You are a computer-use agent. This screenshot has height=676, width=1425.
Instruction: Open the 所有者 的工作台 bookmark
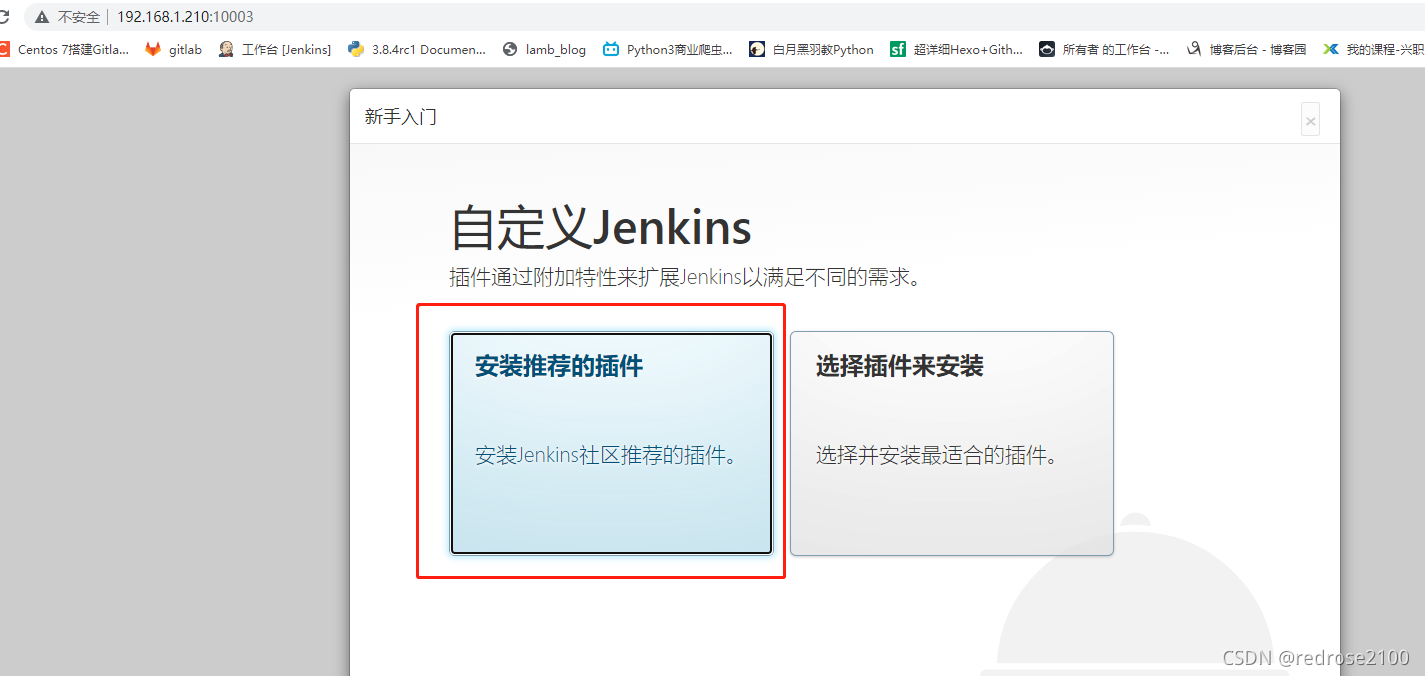coord(1104,49)
